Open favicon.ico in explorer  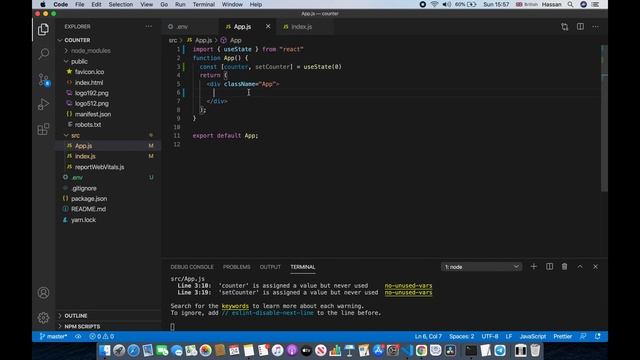89,72
